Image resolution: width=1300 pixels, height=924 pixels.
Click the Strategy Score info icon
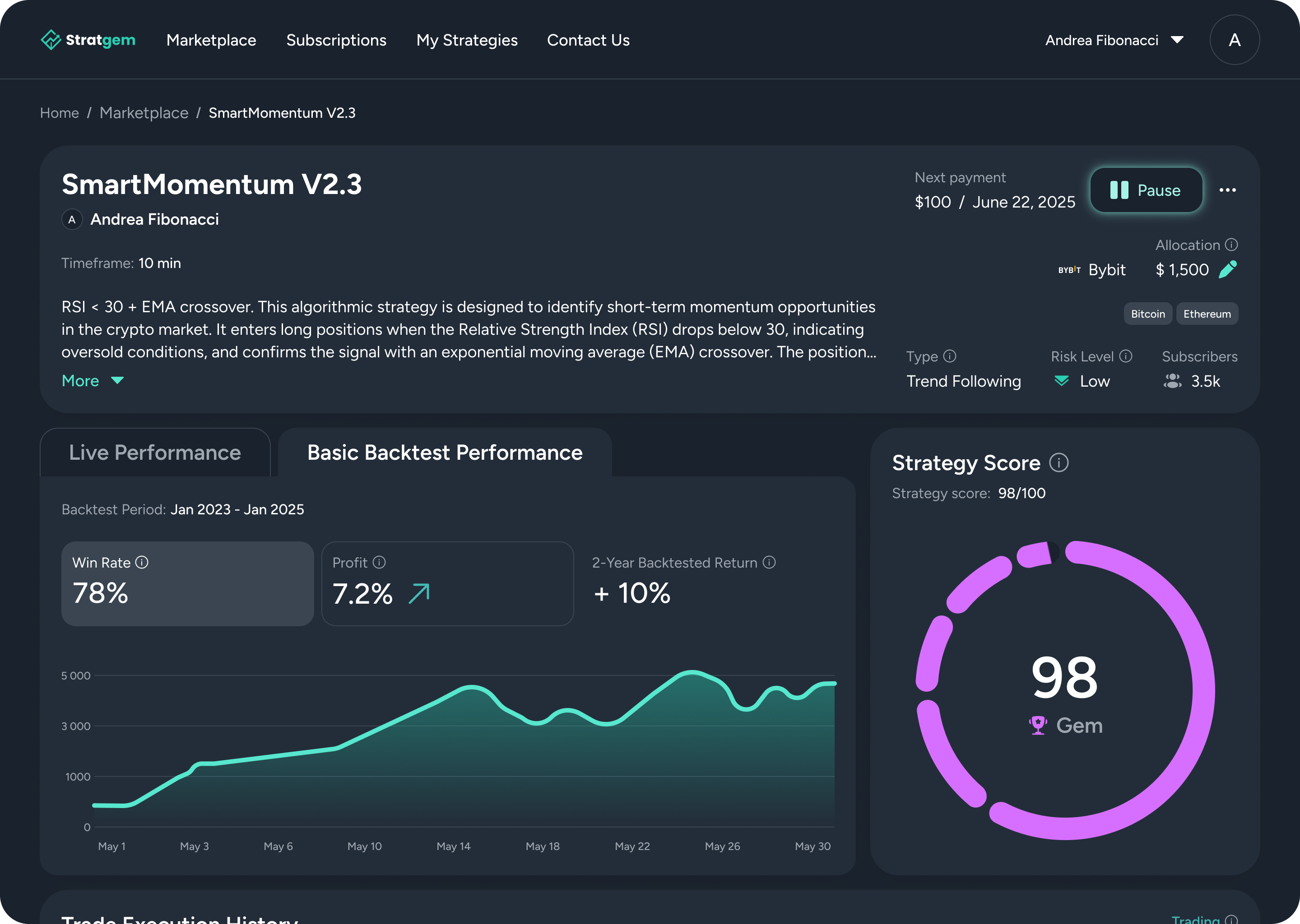pyautogui.click(x=1059, y=462)
